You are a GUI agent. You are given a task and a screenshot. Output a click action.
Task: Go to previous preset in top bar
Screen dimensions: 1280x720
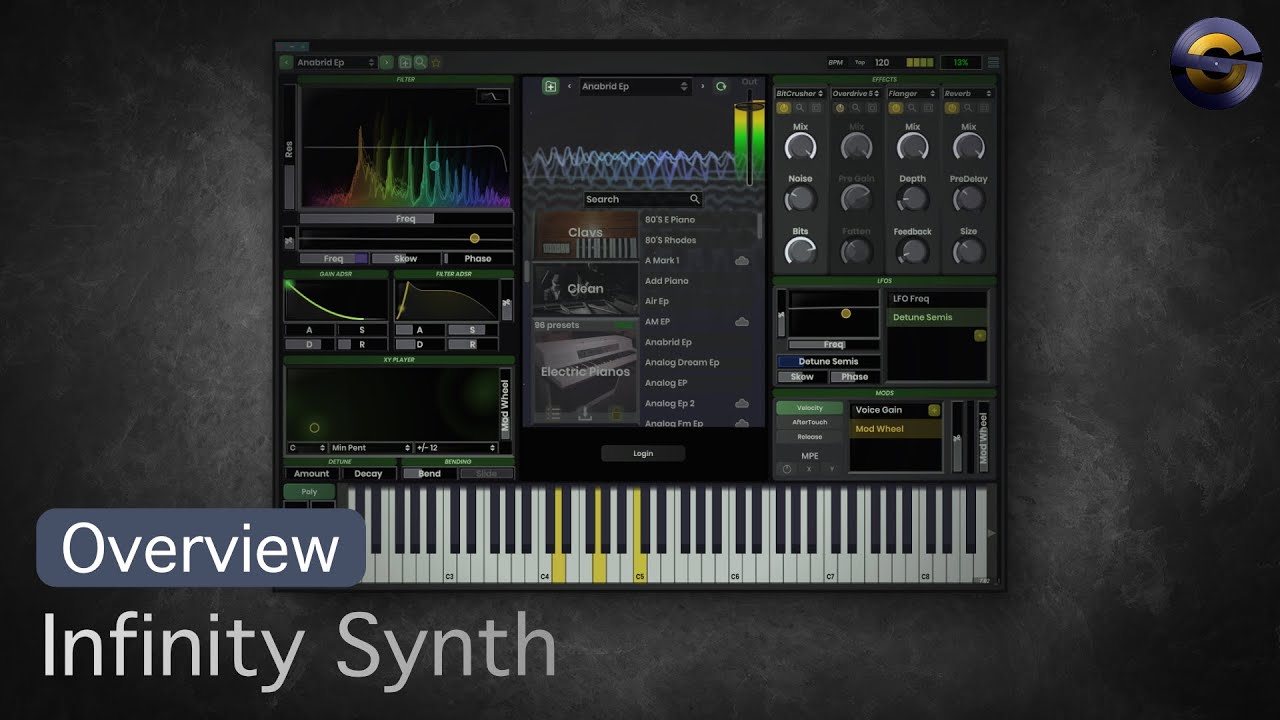click(x=286, y=62)
